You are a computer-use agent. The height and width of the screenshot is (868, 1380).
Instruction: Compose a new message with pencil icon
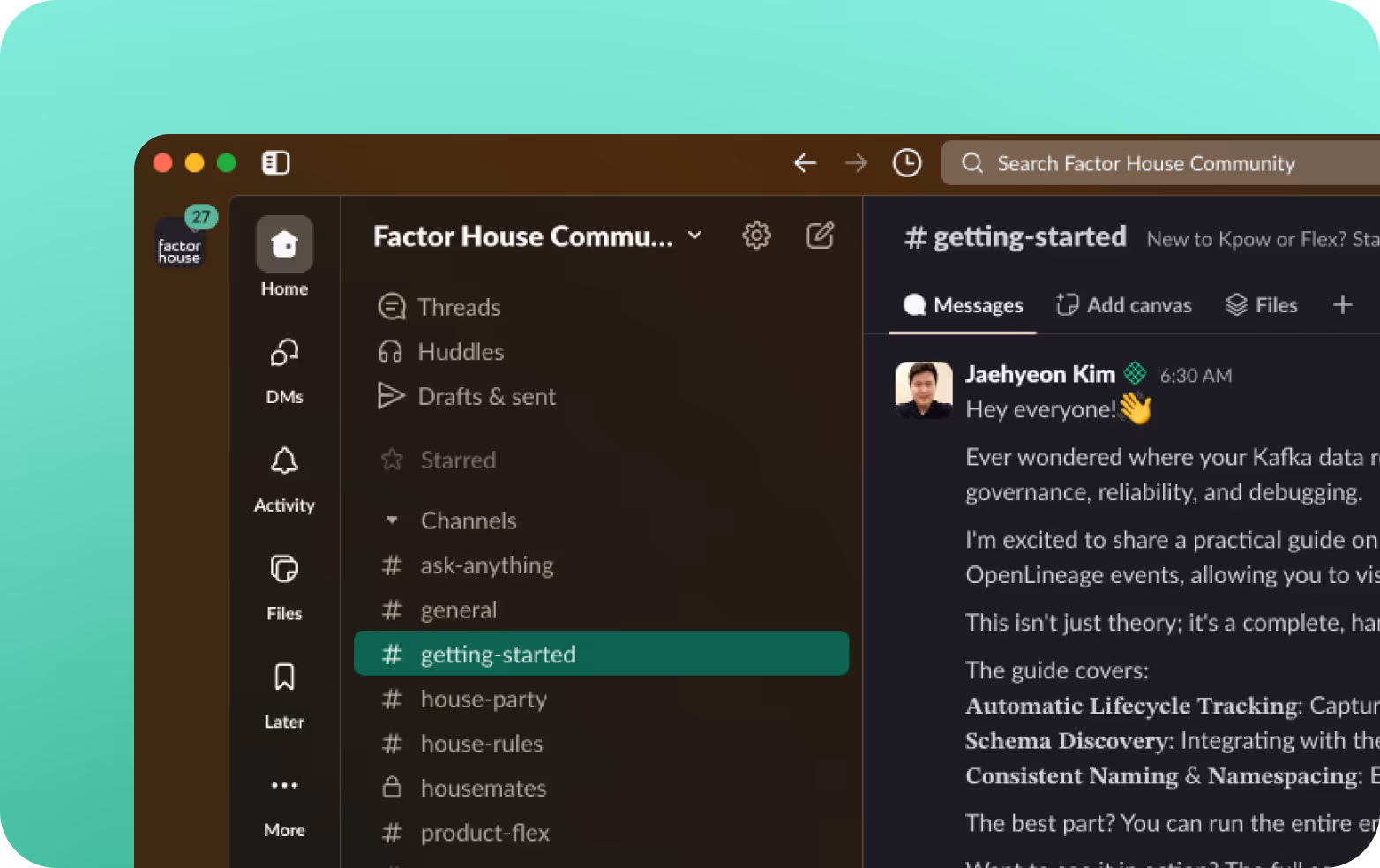[820, 236]
